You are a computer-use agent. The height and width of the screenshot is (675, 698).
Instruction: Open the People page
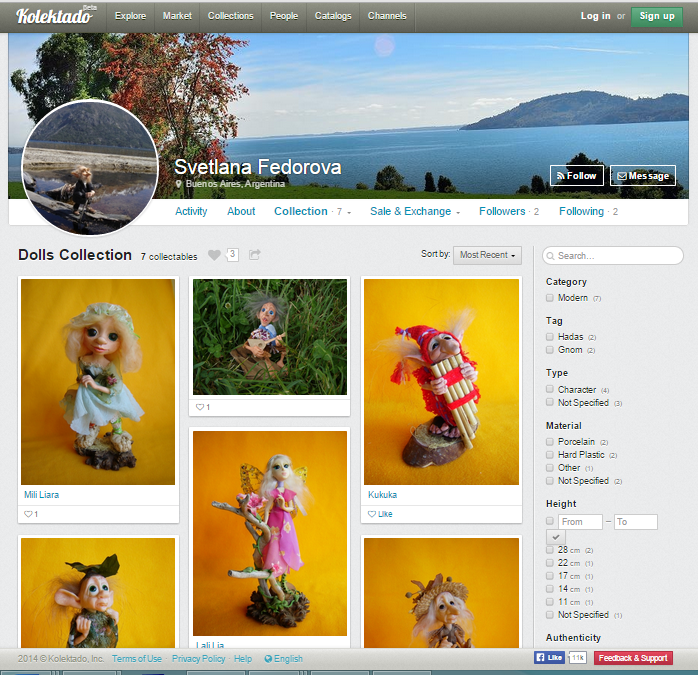pos(284,16)
